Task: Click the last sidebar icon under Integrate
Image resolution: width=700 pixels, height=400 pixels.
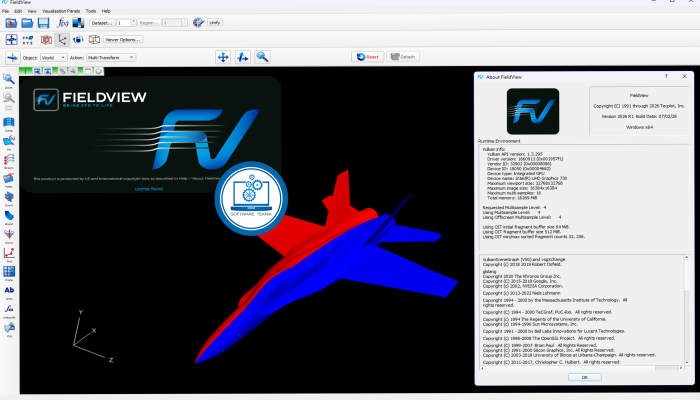Action: pos(8,329)
